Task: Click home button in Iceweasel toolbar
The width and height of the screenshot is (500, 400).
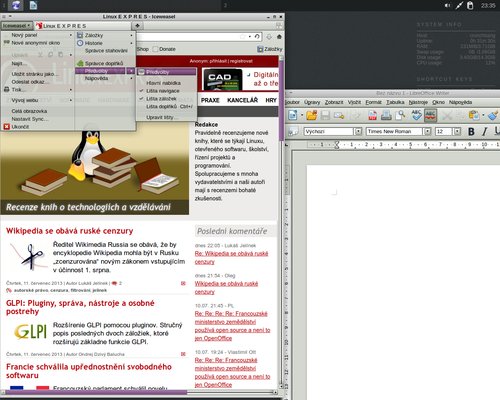Action: [279, 37]
